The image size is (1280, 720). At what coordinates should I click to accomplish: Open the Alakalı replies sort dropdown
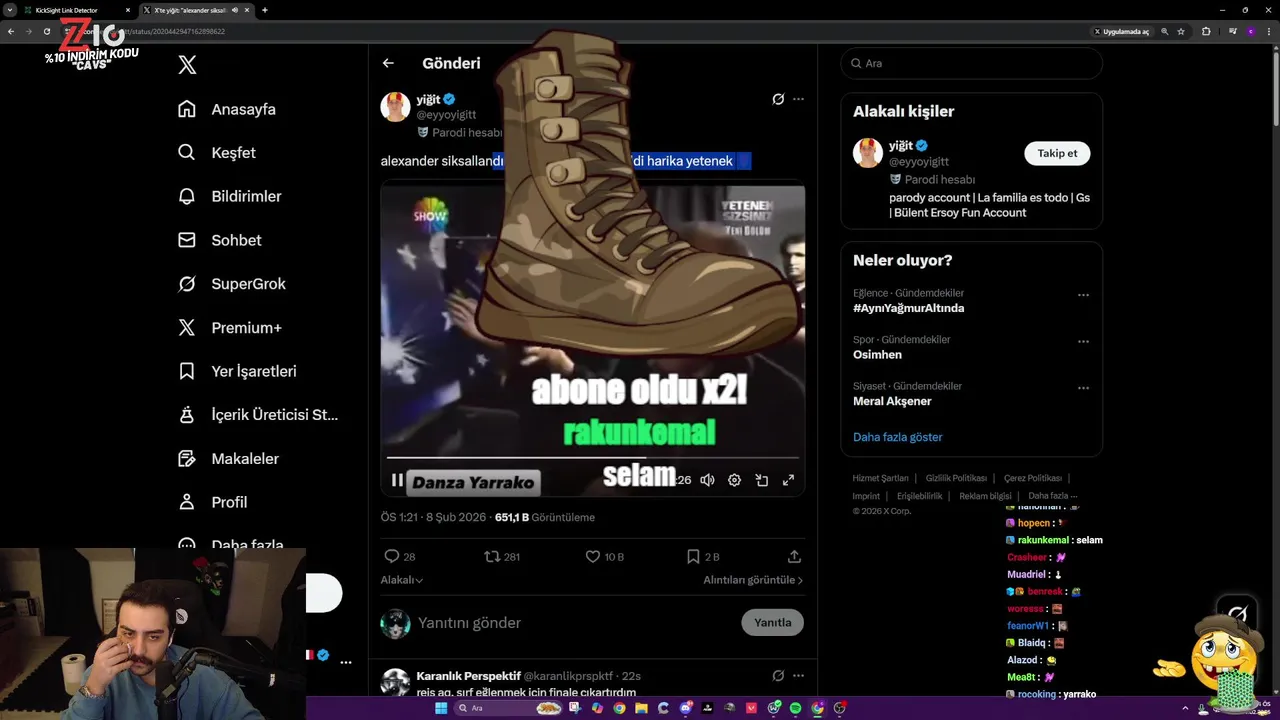tap(401, 580)
